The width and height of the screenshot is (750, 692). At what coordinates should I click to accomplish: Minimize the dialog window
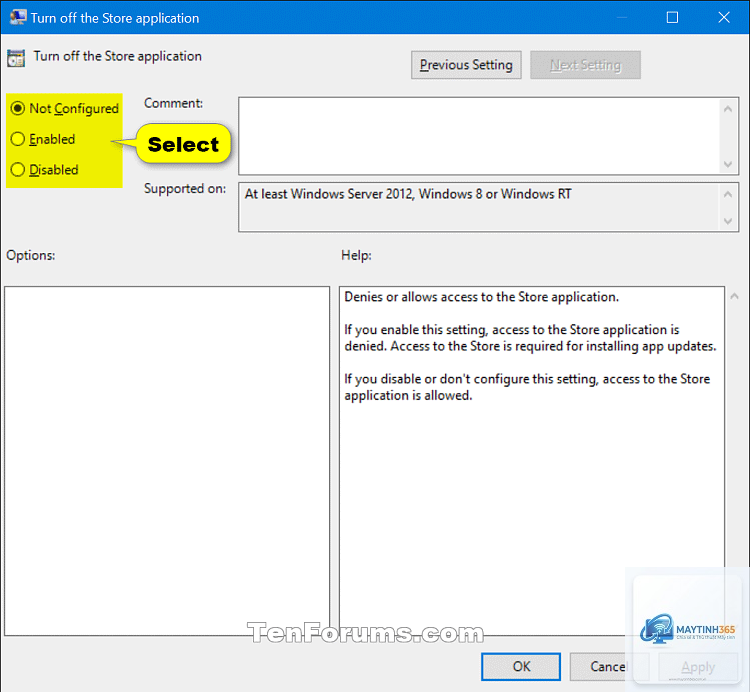click(x=621, y=18)
